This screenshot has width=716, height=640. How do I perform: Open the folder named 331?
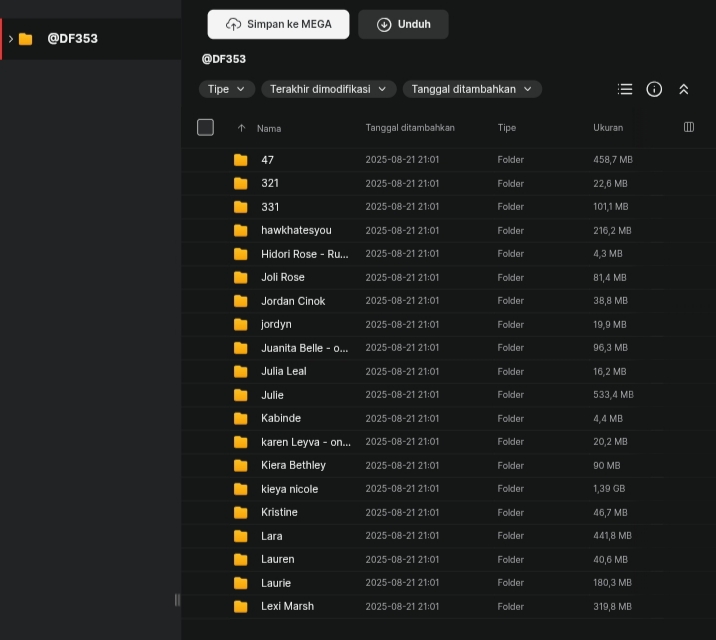pos(270,207)
